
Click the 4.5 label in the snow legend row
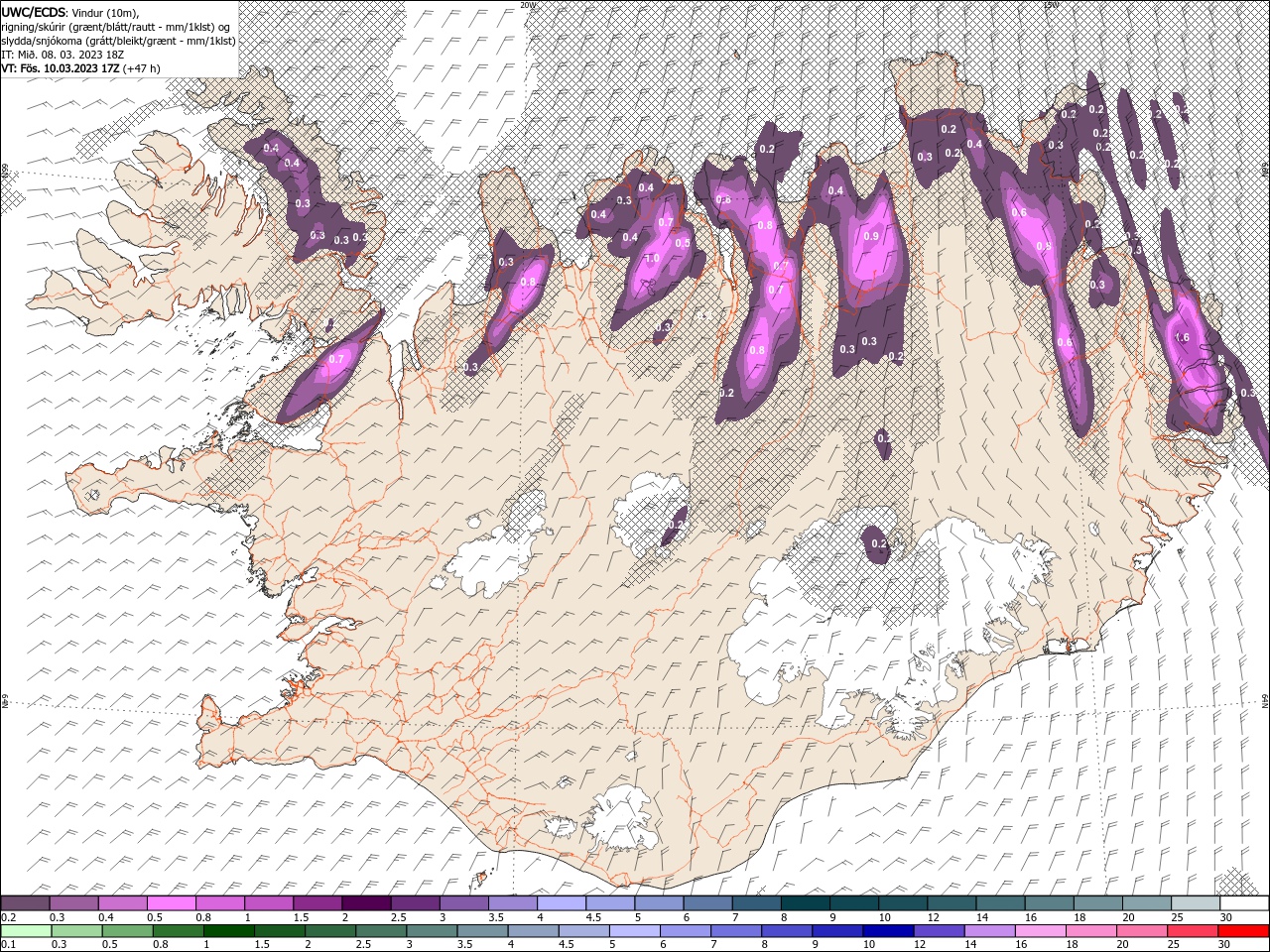(x=592, y=917)
